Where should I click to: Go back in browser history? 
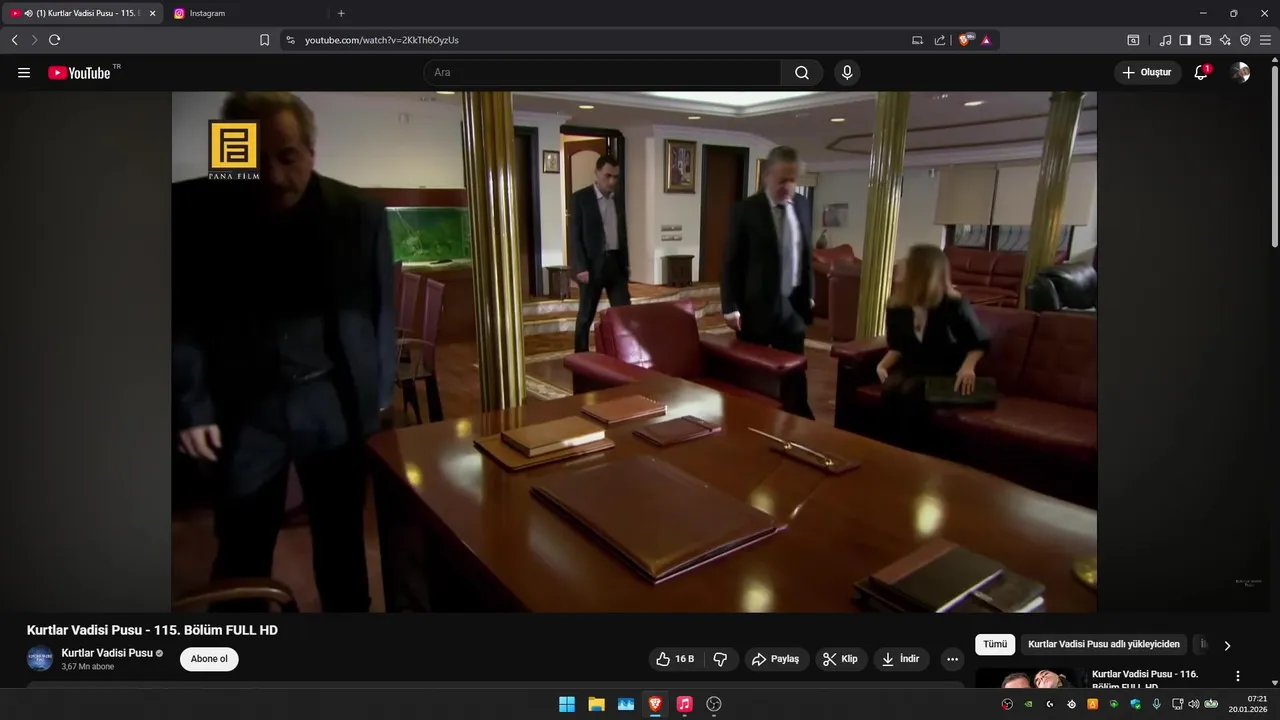point(14,40)
